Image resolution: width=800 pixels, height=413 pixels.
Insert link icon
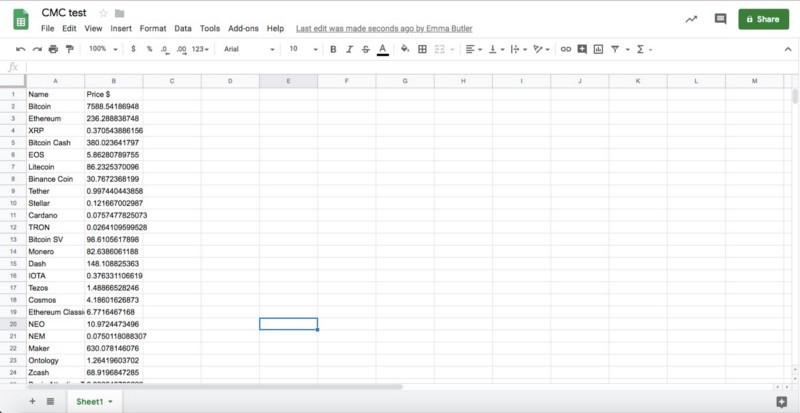[x=565, y=49]
